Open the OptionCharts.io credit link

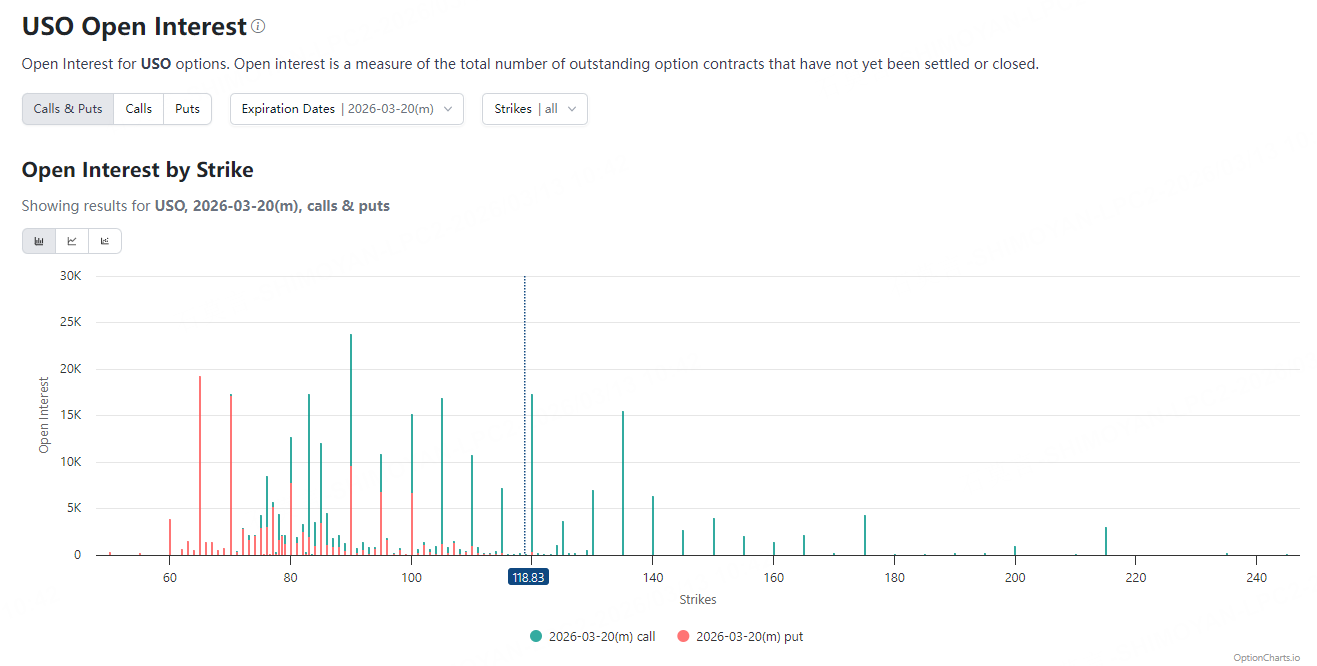tap(1266, 657)
